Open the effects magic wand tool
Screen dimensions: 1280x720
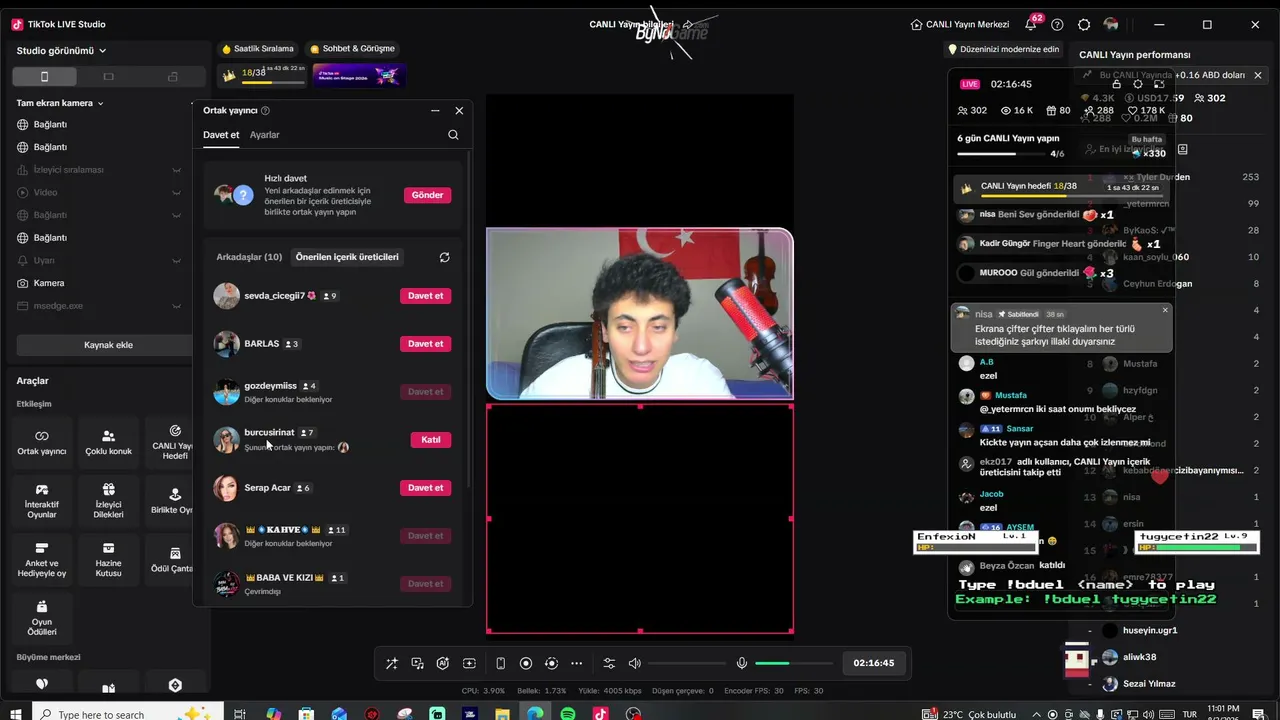coord(391,663)
